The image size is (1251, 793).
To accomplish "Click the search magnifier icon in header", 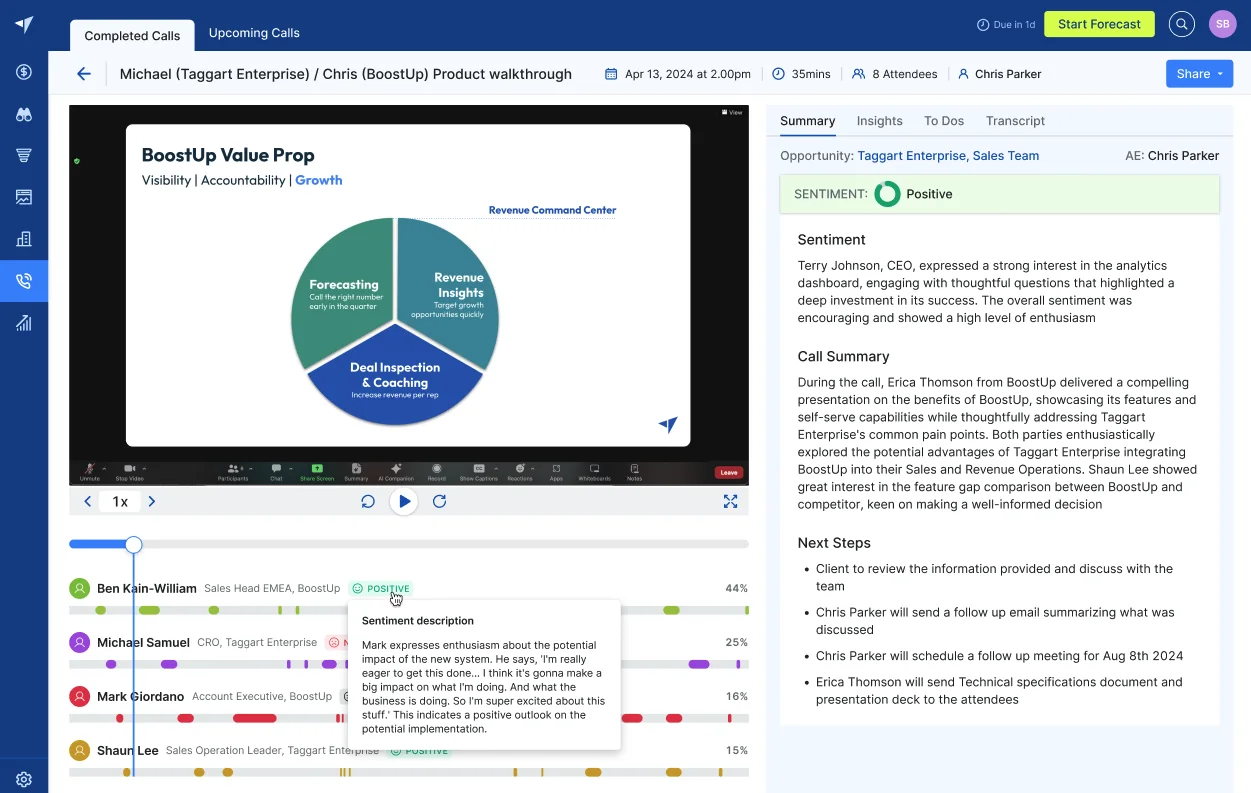I will (1182, 24).
